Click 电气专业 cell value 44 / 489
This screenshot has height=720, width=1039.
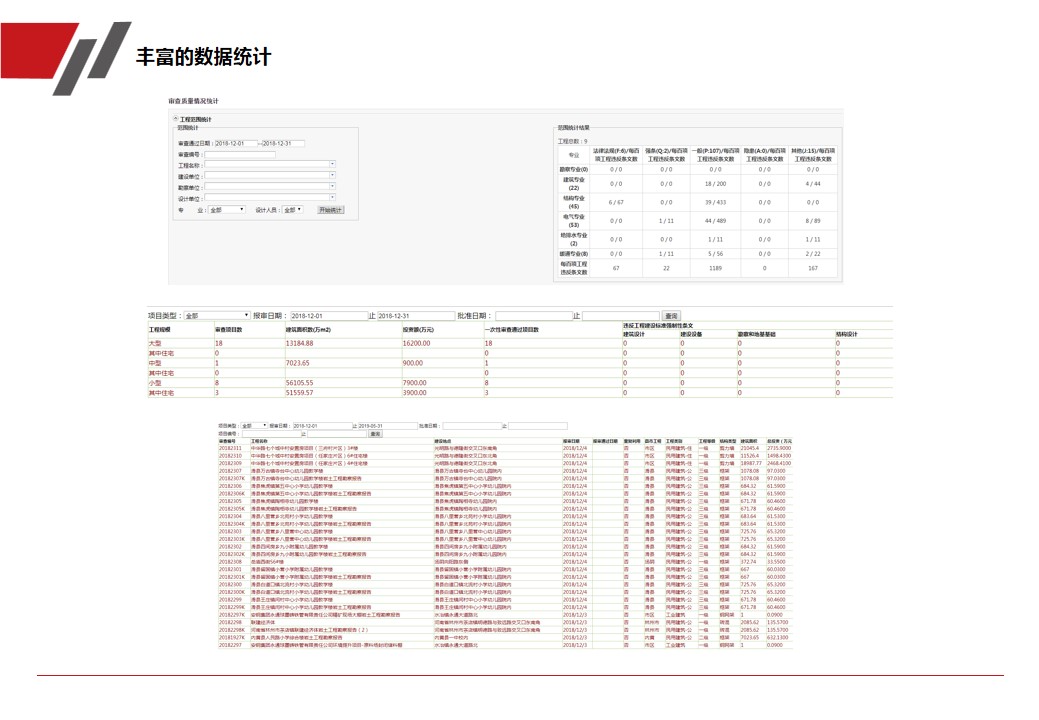(x=715, y=221)
